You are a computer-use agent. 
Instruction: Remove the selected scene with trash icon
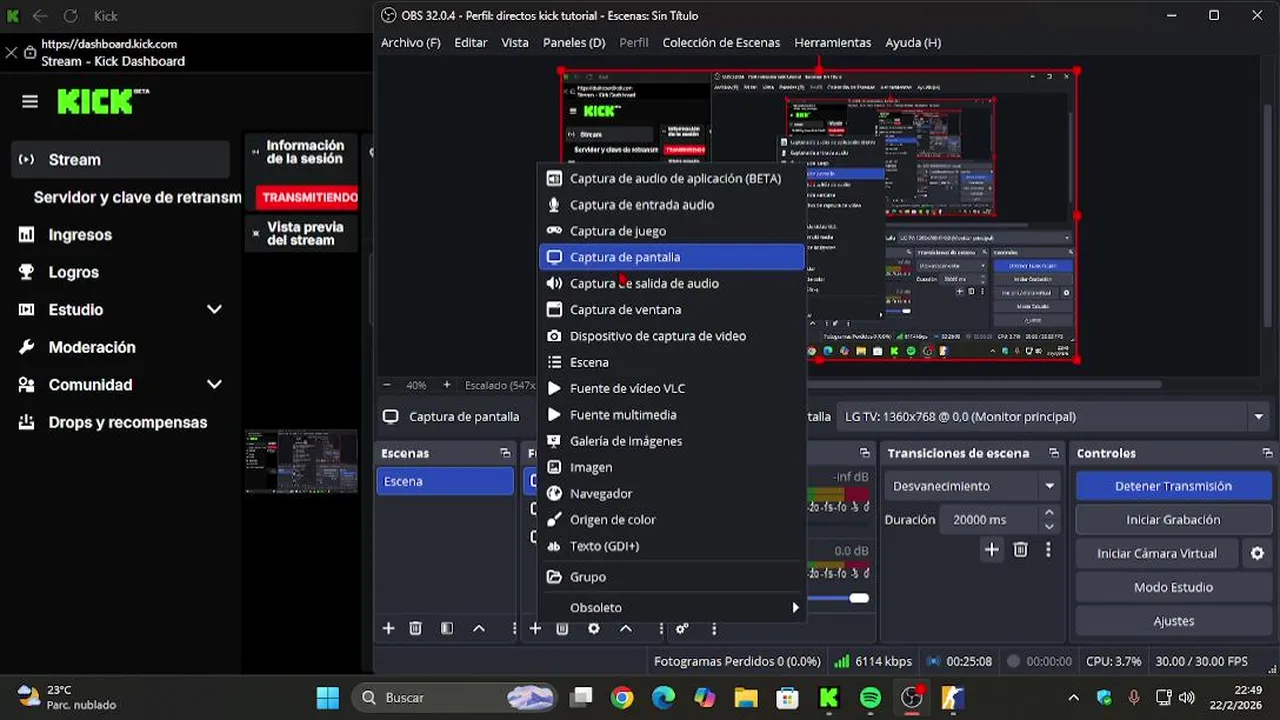point(415,628)
